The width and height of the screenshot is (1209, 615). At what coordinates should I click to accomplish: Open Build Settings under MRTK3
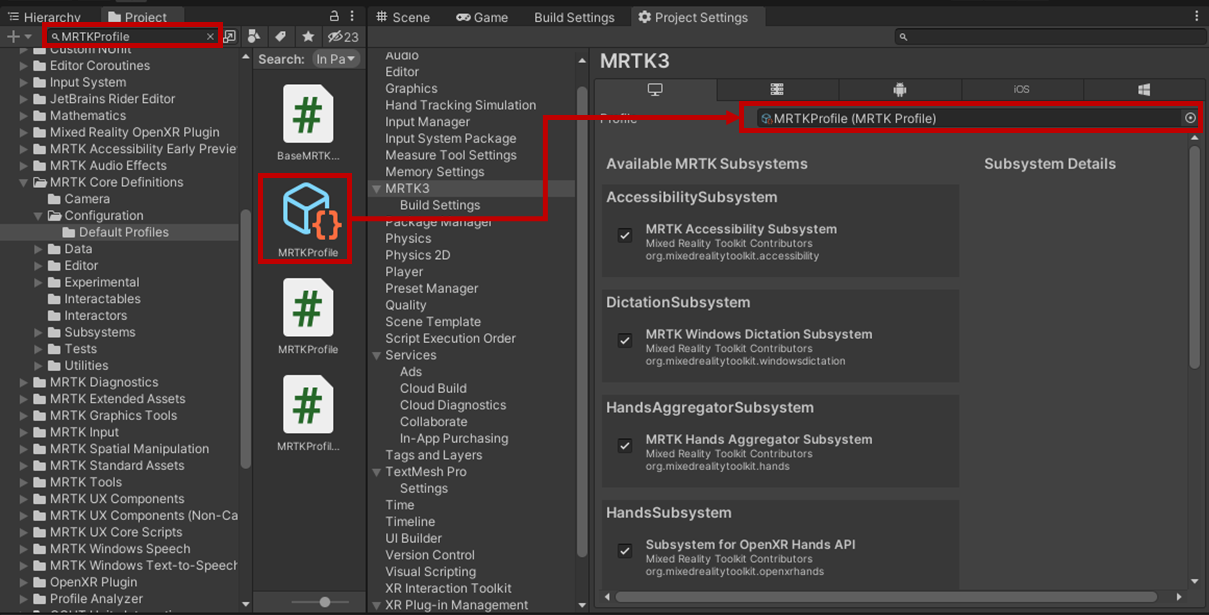[440, 205]
